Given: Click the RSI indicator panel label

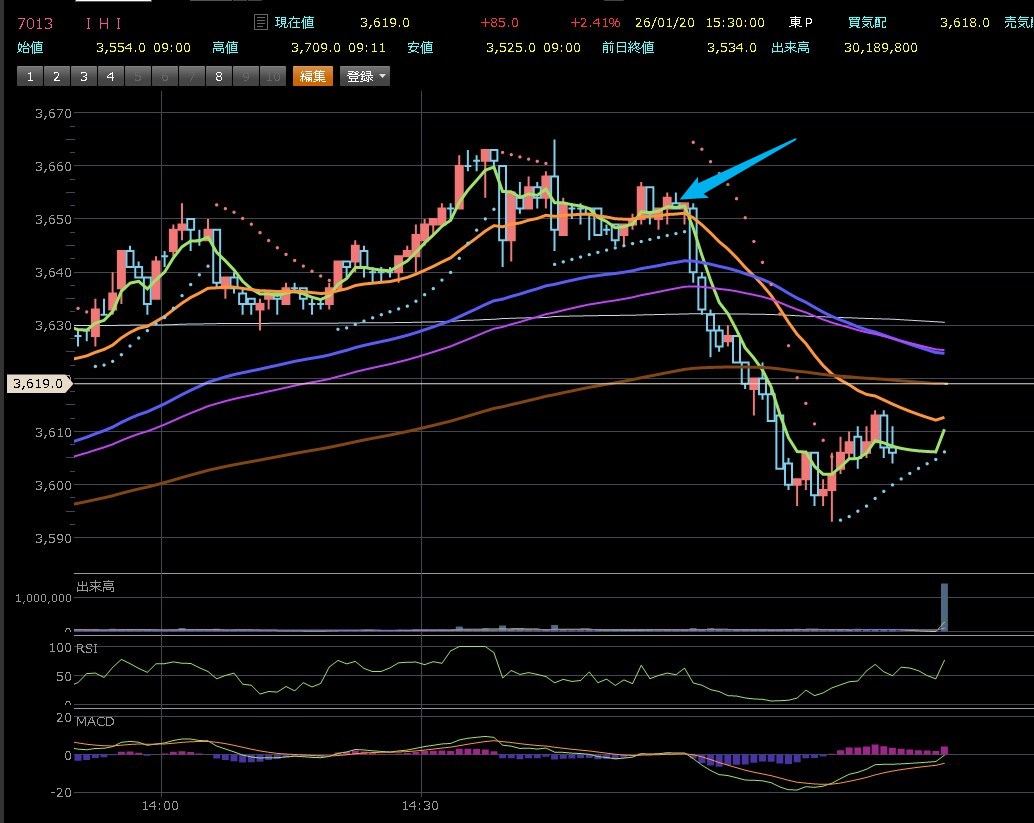Looking at the screenshot, I should (88, 648).
